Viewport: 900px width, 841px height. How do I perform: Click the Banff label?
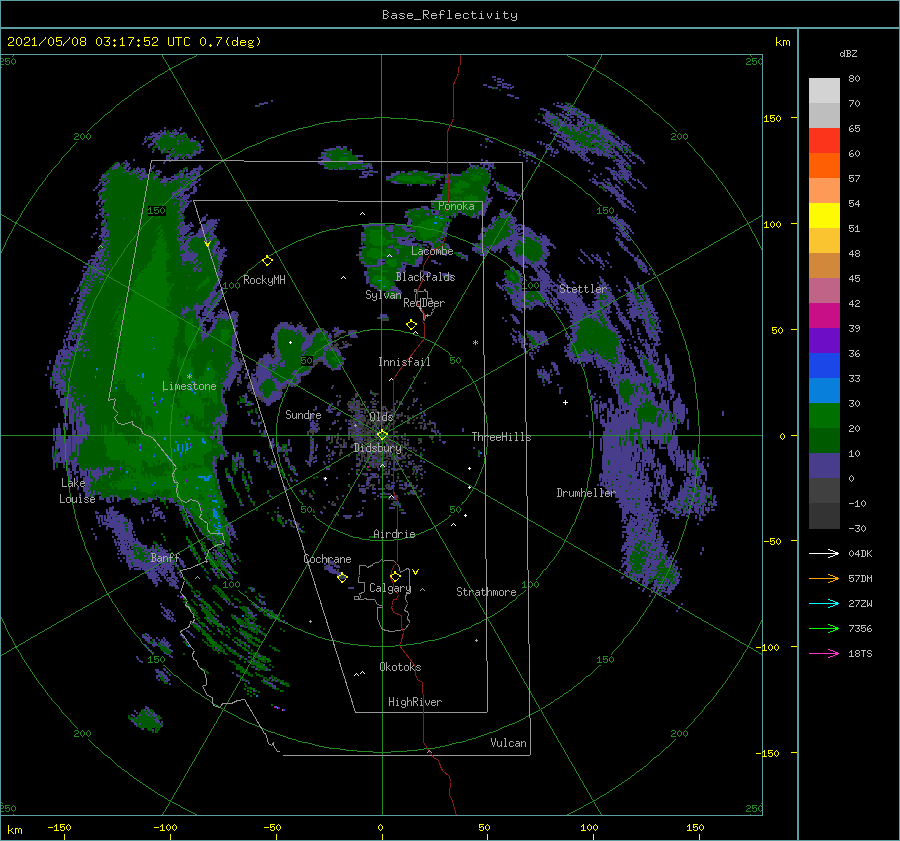coord(165,558)
